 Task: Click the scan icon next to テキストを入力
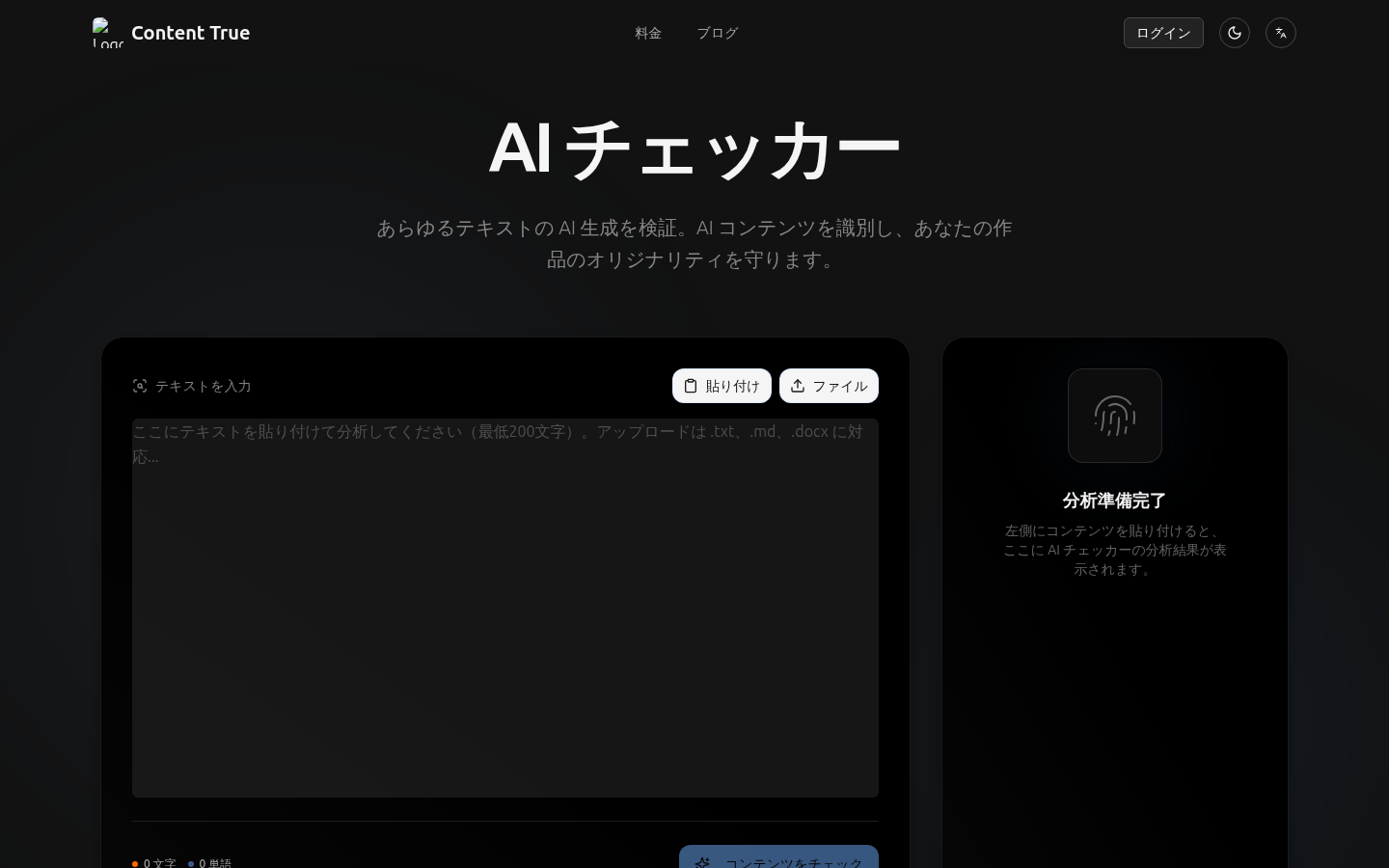coord(140,386)
